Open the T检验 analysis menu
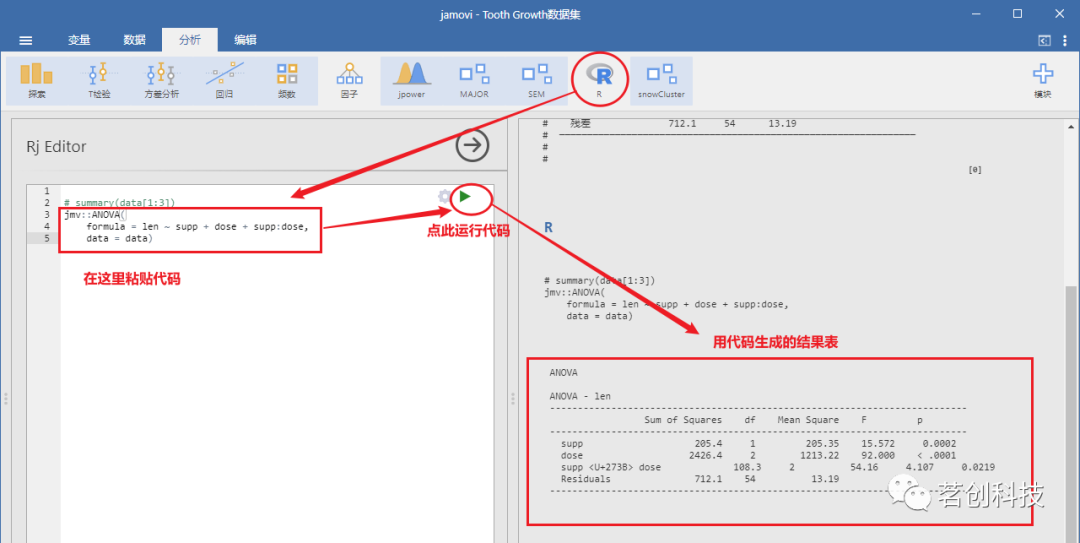 pyautogui.click(x=99, y=81)
